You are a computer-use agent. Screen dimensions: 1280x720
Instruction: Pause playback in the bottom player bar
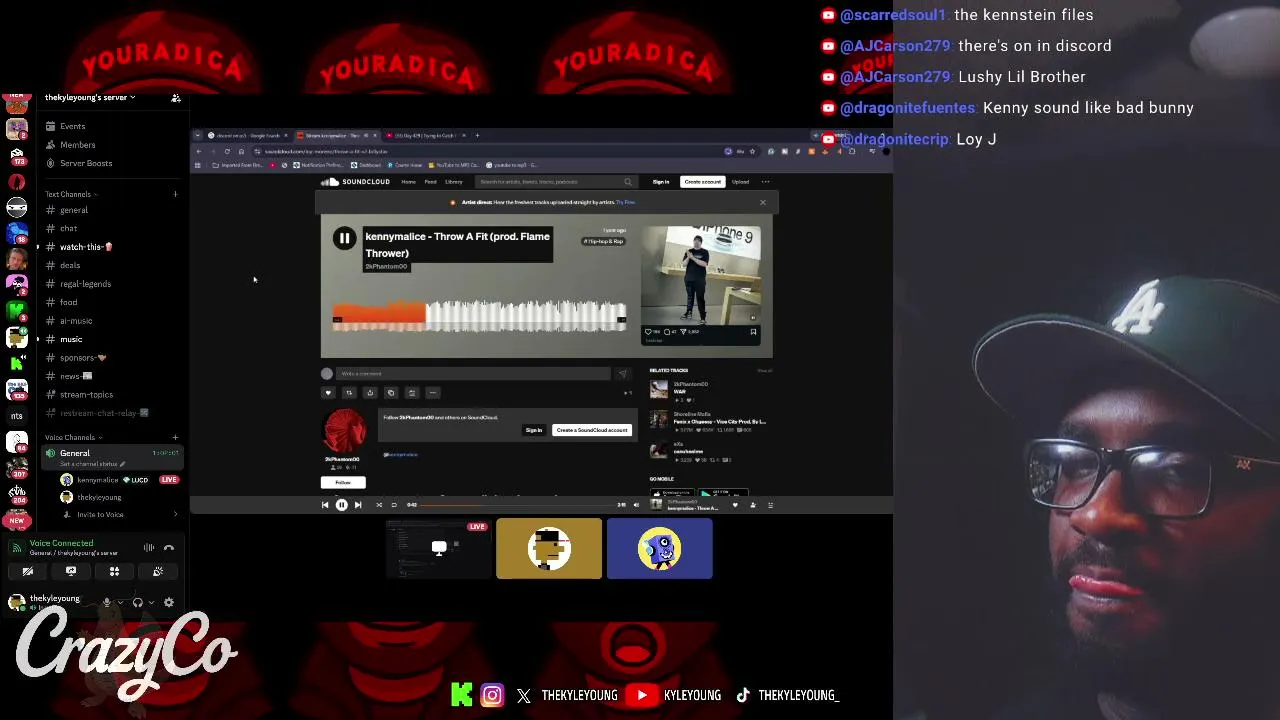(341, 505)
